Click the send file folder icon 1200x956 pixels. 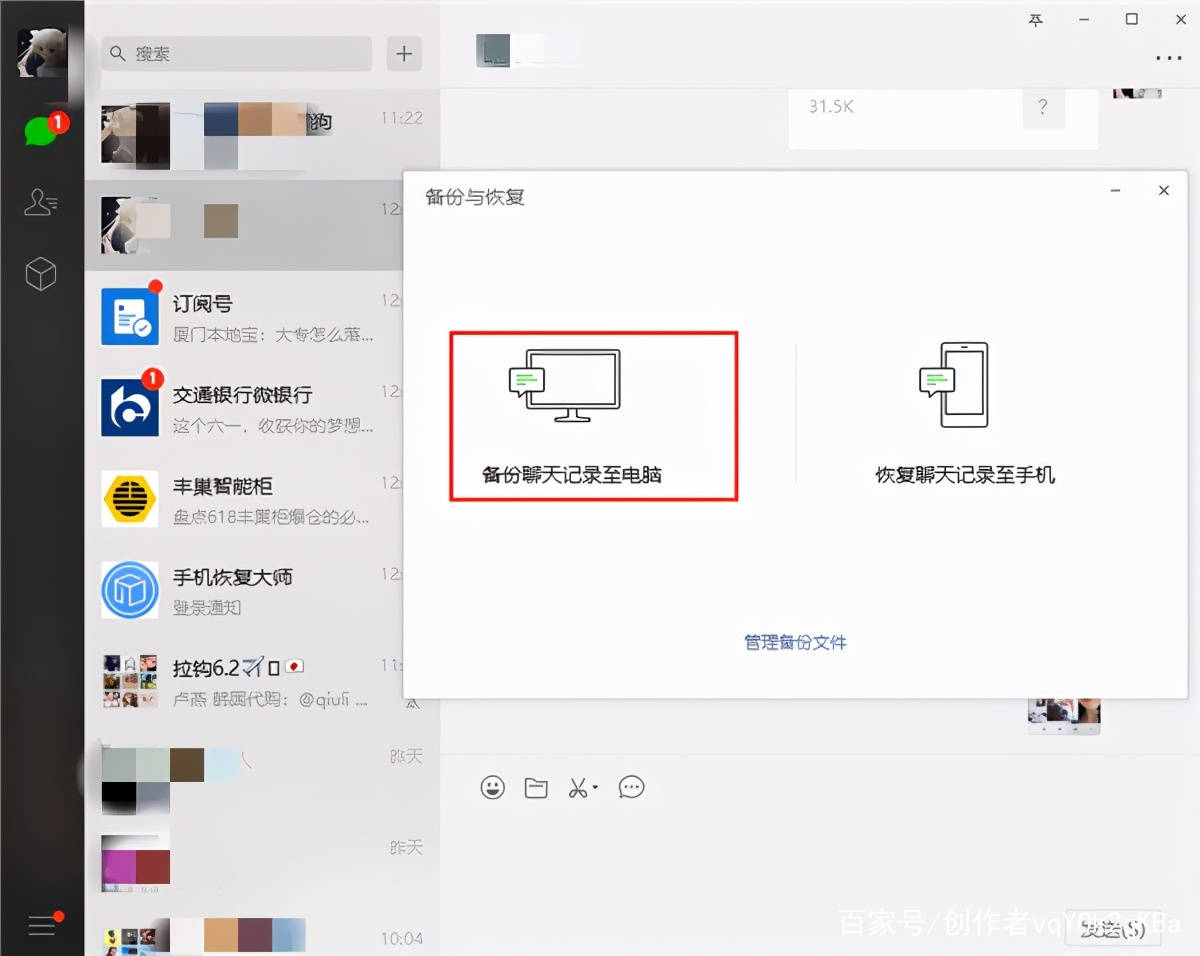pyautogui.click(x=536, y=788)
